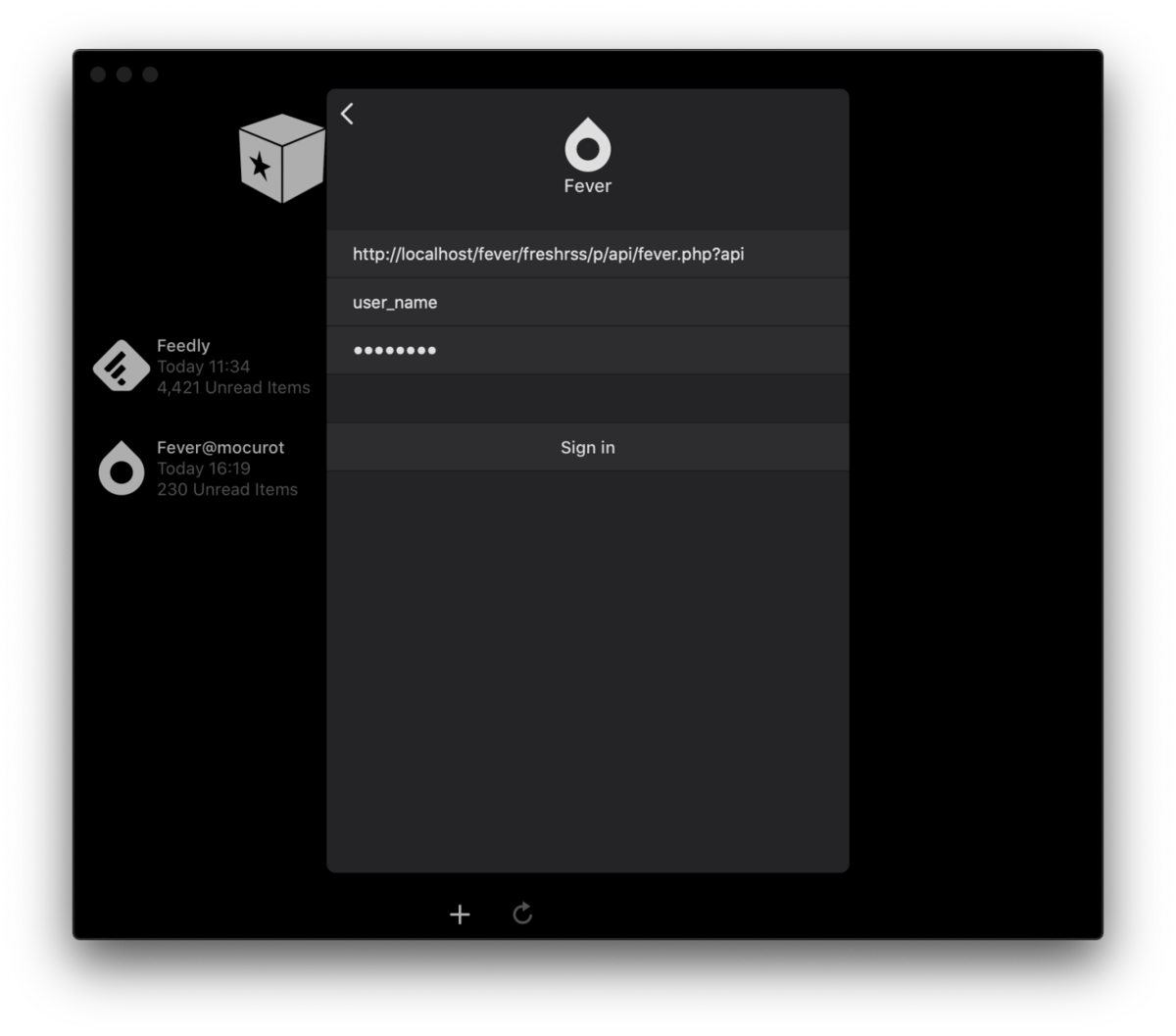Refresh accounts with the reload icon
The width and height of the screenshot is (1176, 1036).
[x=522, y=913]
